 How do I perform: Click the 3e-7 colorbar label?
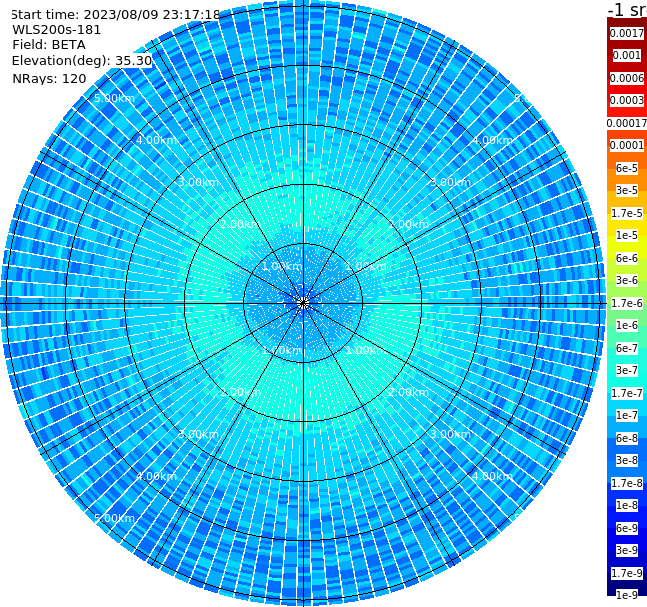[x=627, y=370]
